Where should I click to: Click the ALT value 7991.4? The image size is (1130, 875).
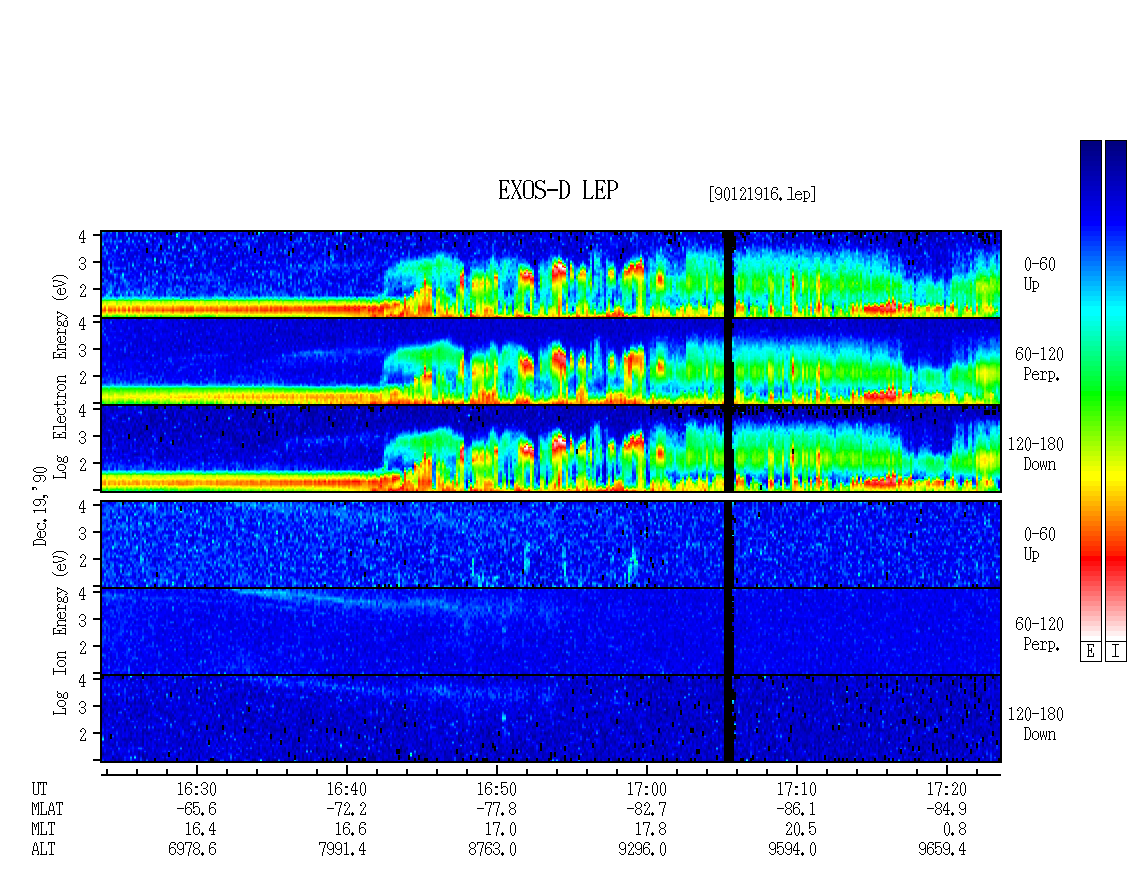(342, 850)
